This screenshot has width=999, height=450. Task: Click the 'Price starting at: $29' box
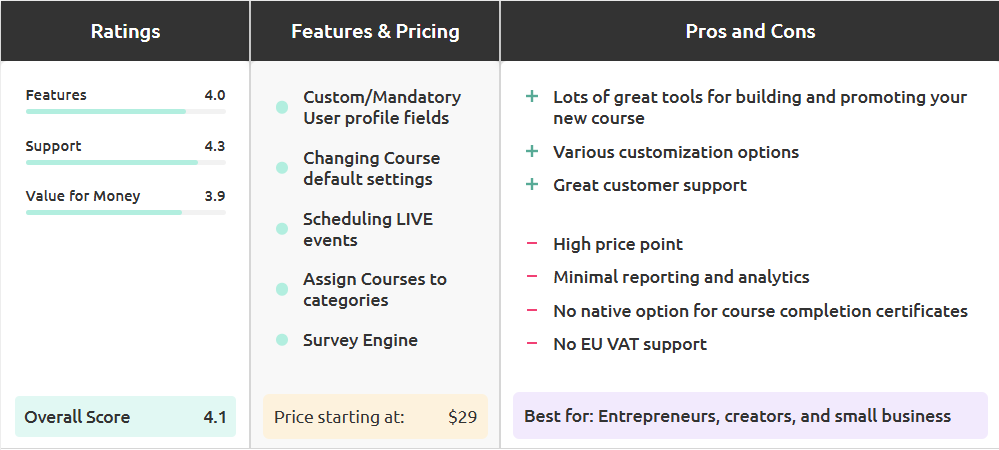(375, 417)
